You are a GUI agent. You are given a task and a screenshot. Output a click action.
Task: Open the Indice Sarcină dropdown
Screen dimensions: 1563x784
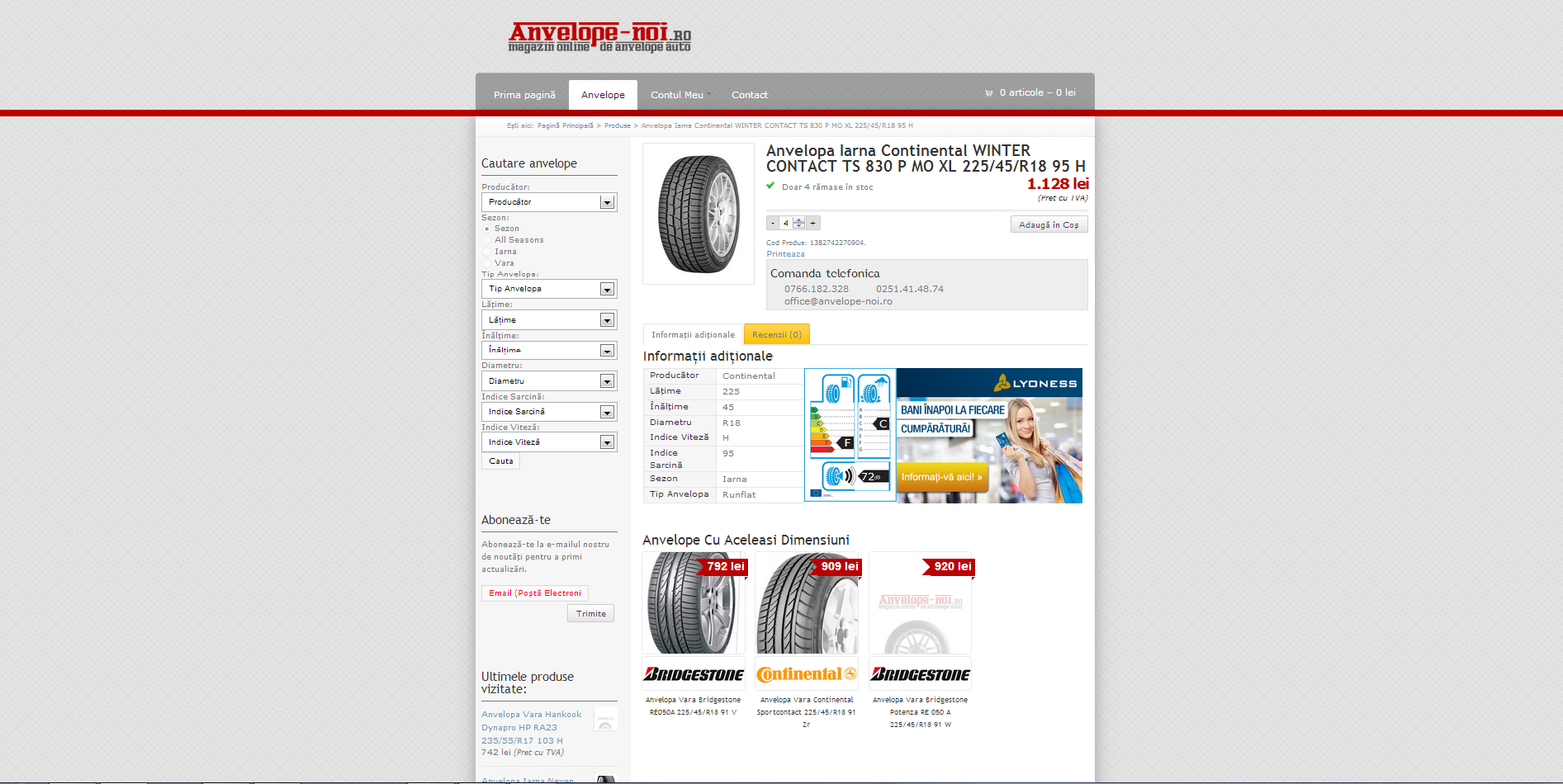[549, 412]
